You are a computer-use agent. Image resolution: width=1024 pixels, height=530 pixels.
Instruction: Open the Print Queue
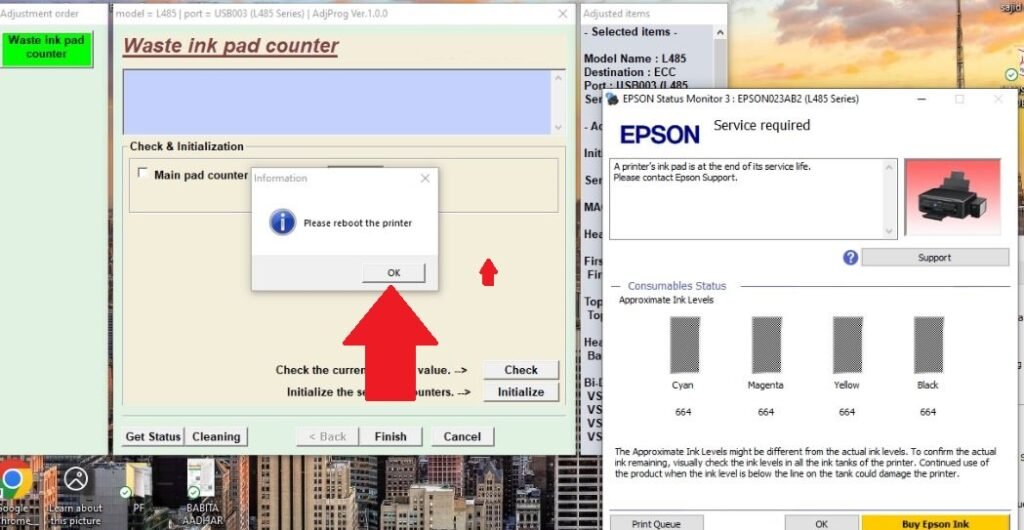pos(656,523)
